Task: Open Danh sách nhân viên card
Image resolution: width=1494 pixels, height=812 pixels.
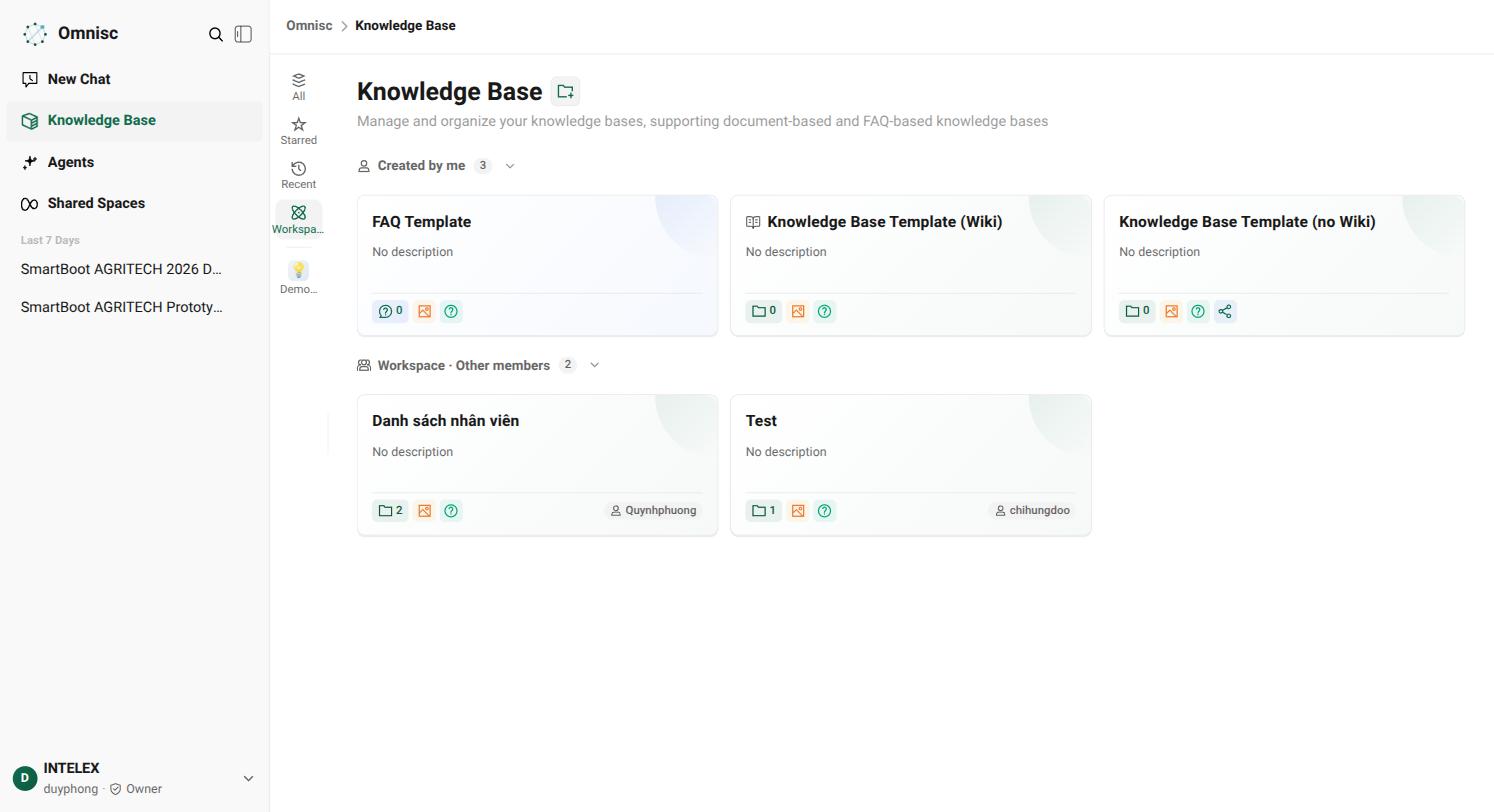Action: click(537, 465)
